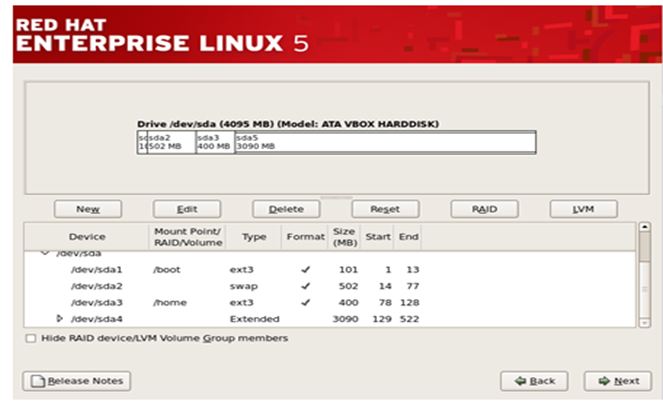Select sda3 400 MB block in drive diagram
This screenshot has width=663, height=403.
[x=215, y=142]
